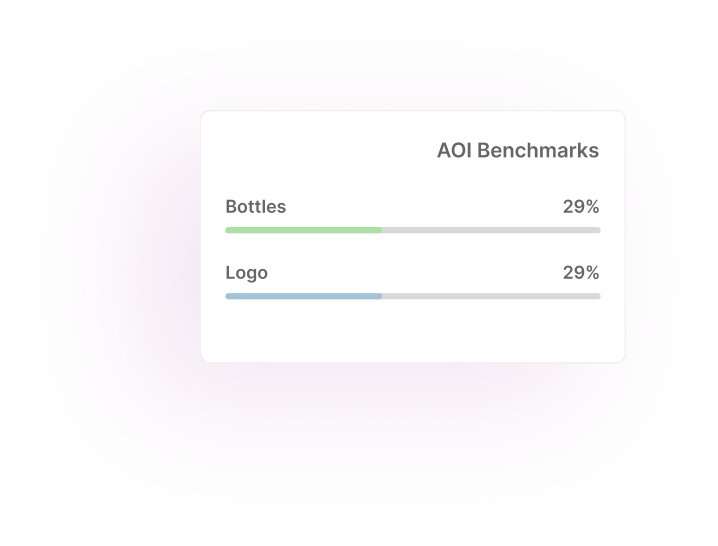Image resolution: width=718 pixels, height=546 pixels.
Task: Click the rounded left start of blue bar
Action: (228, 296)
